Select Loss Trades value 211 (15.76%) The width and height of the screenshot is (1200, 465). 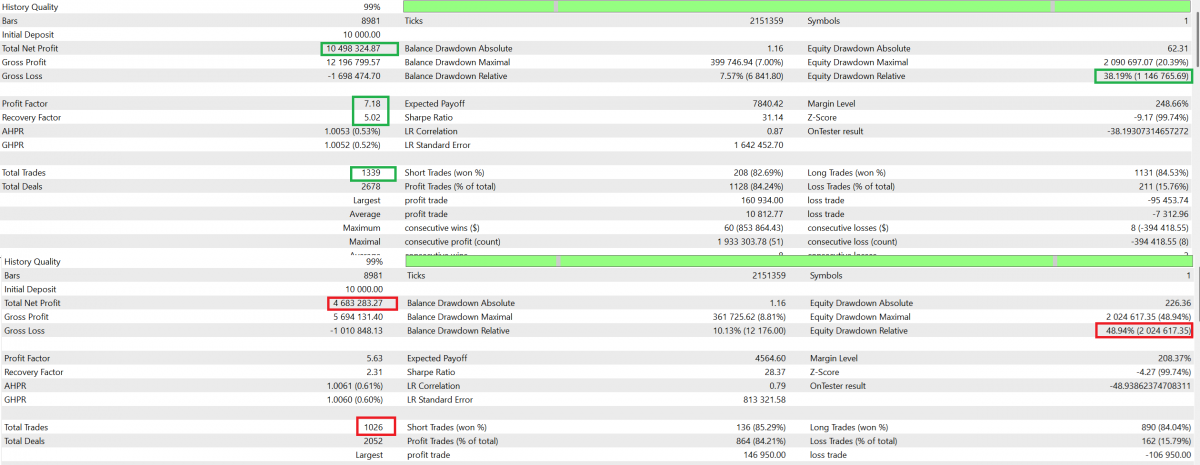click(1162, 186)
